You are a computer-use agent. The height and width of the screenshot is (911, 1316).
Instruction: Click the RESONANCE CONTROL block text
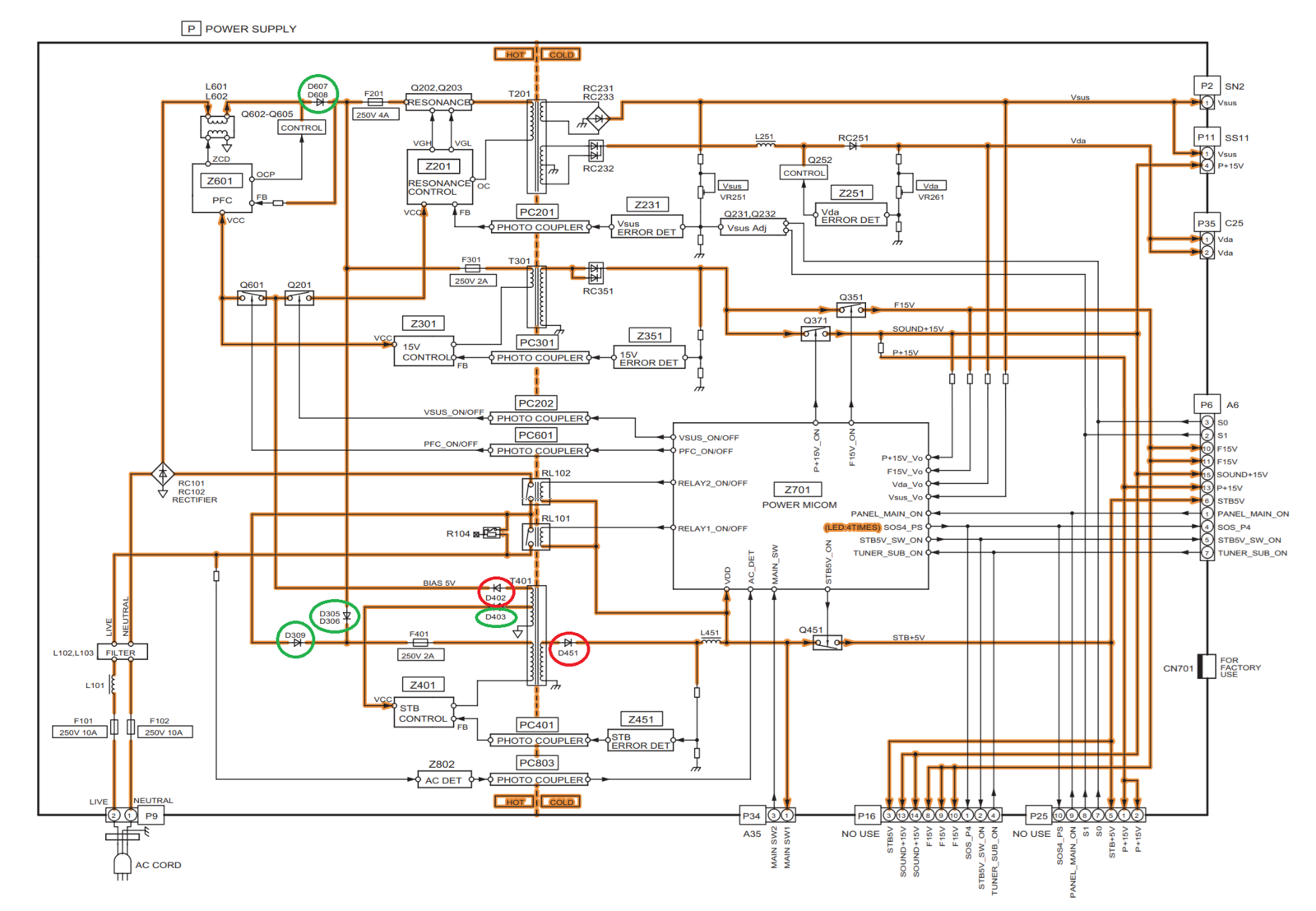[x=439, y=188]
